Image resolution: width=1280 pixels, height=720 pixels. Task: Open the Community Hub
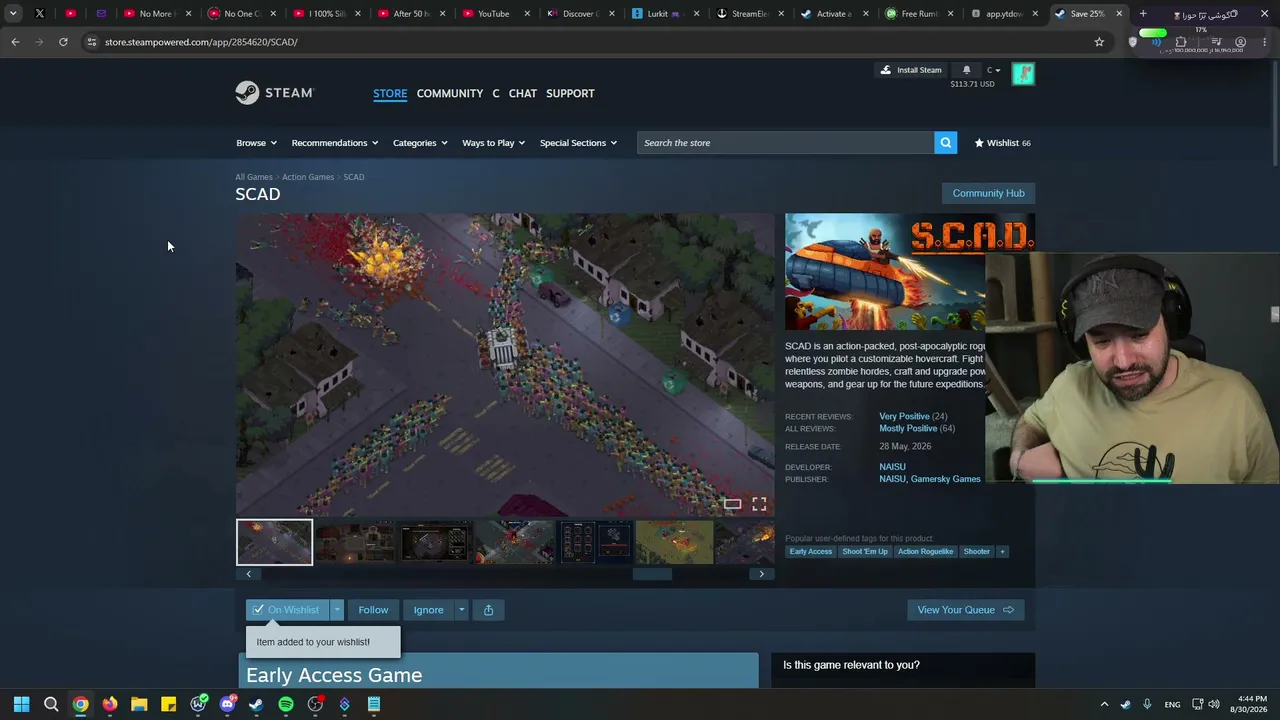point(988,193)
